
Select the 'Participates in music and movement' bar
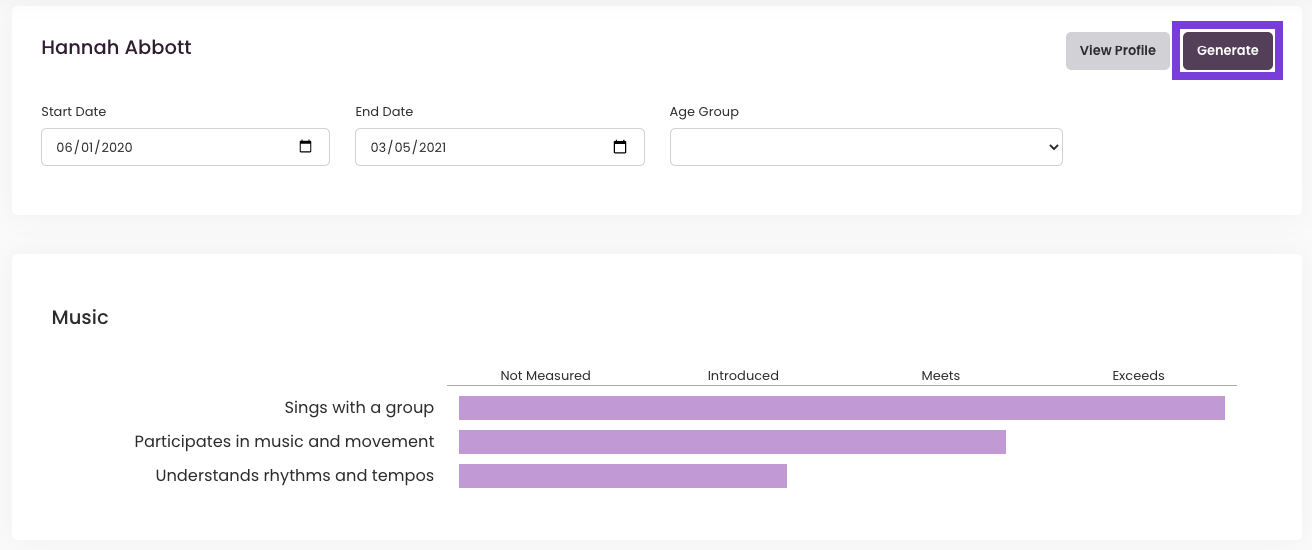(732, 442)
